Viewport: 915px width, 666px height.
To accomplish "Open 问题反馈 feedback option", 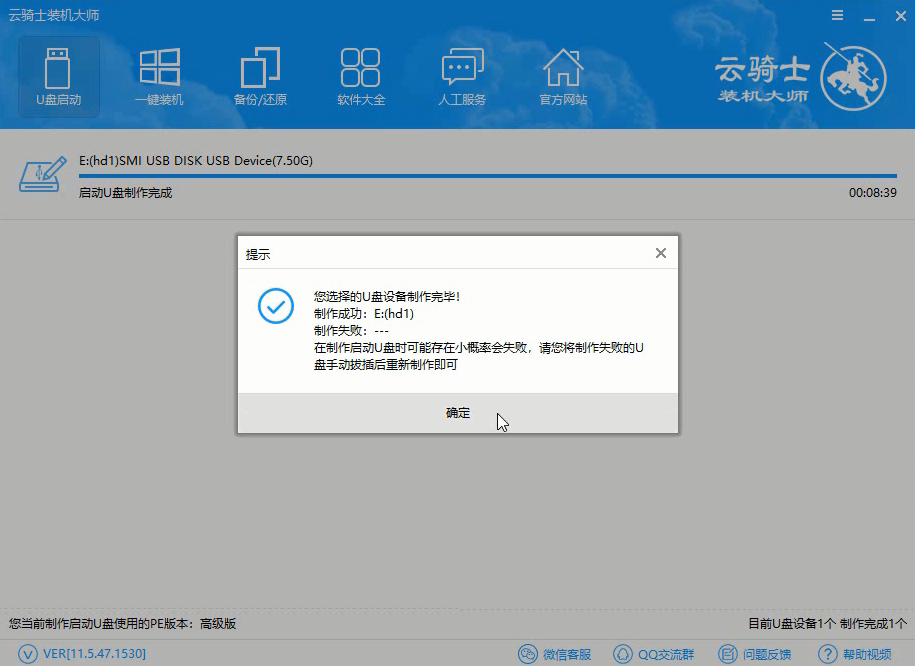I will coord(756,653).
